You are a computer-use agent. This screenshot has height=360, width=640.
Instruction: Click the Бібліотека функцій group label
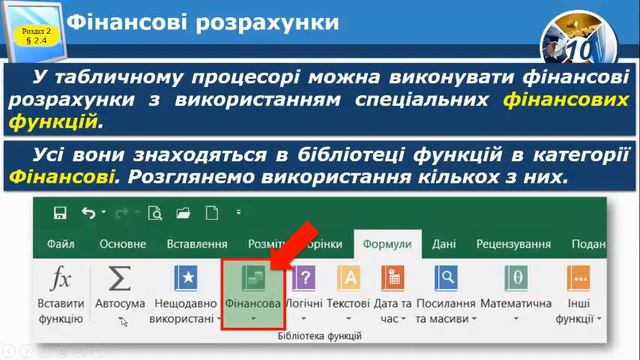(x=320, y=336)
